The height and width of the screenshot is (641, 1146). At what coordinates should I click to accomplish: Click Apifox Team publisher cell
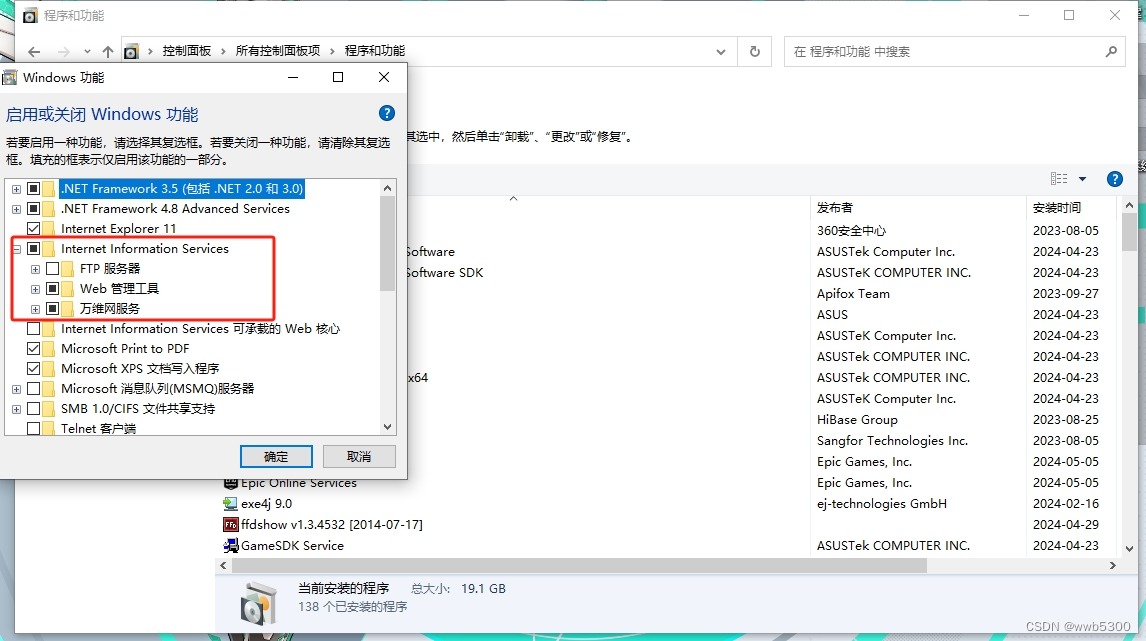tap(853, 294)
